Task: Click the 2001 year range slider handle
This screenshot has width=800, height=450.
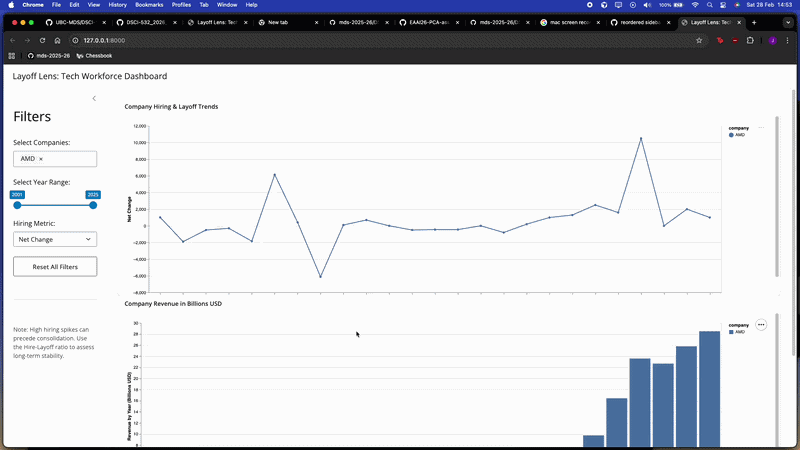Action: click(x=17, y=205)
